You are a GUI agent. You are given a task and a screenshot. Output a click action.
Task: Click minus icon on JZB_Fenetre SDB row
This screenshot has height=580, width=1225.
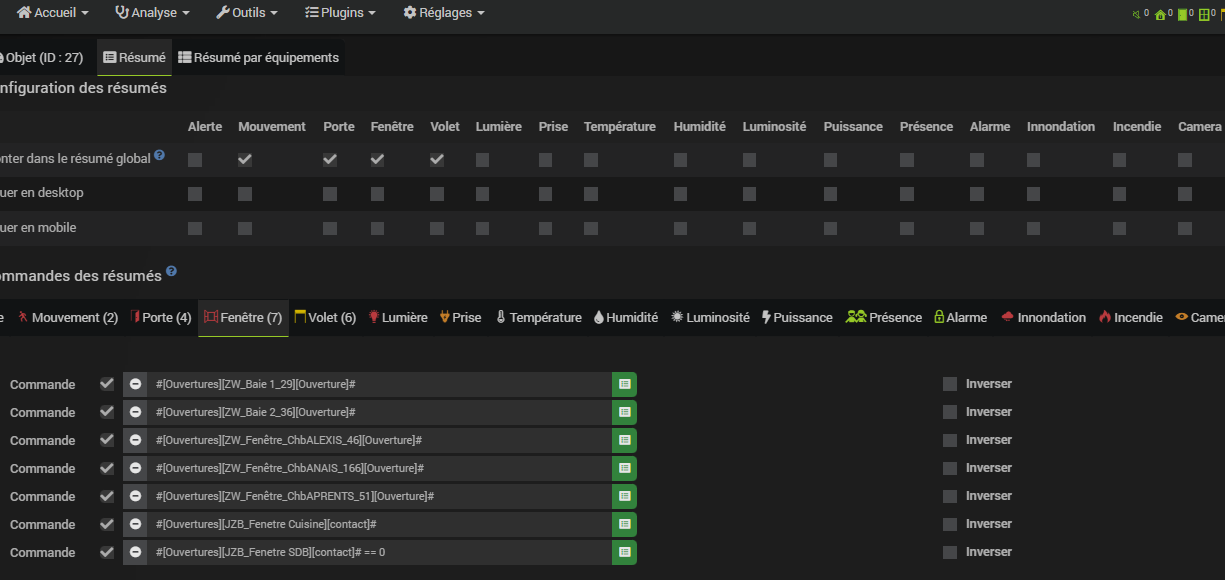click(135, 552)
